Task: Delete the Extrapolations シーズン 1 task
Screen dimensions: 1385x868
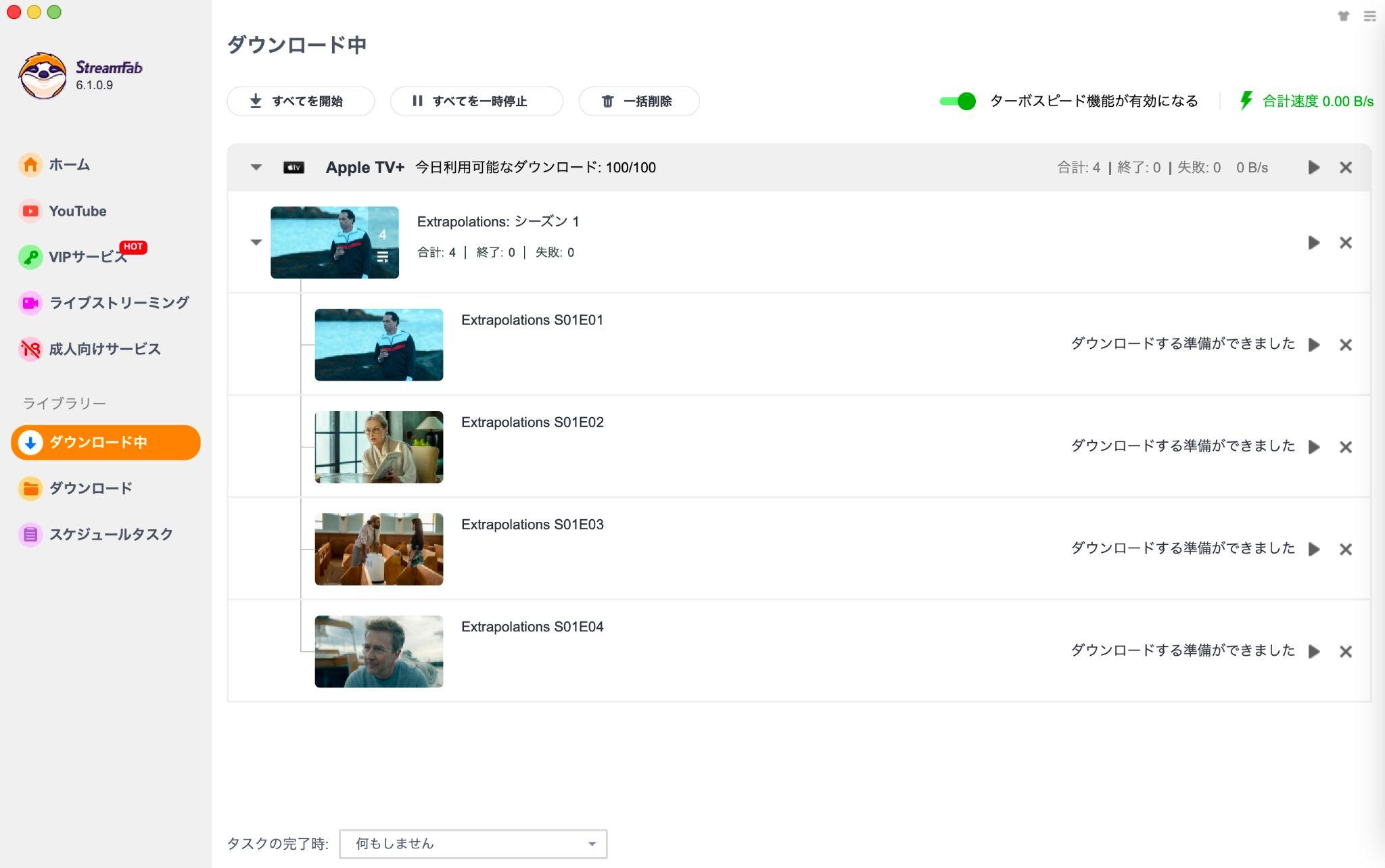Action: 1346,243
